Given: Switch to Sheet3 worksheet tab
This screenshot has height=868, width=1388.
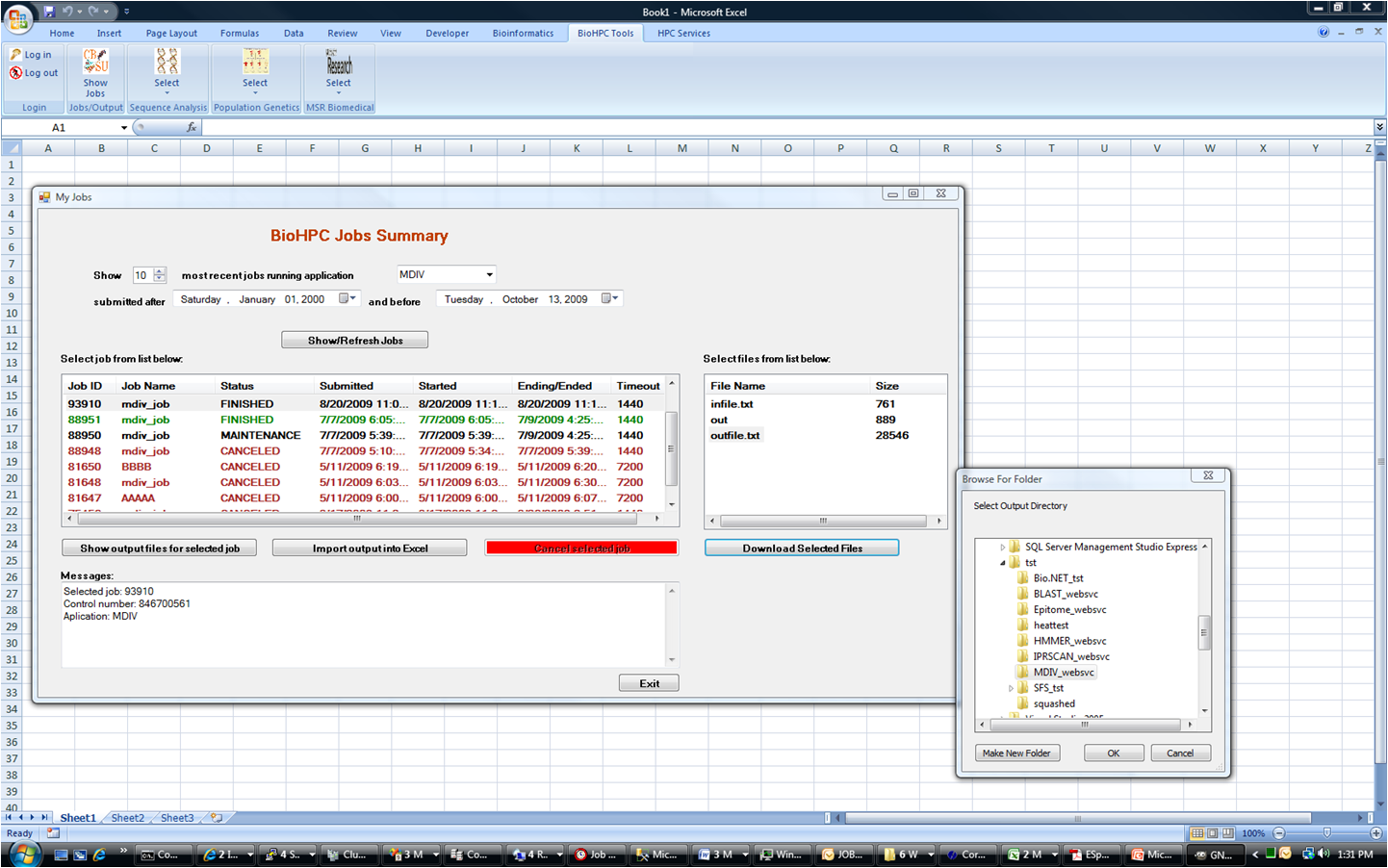Looking at the screenshot, I should [177, 818].
